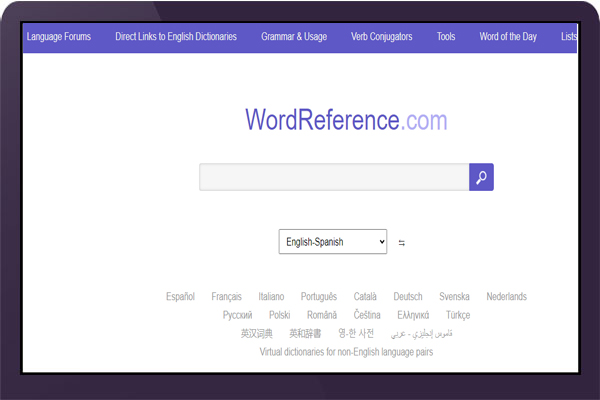Switch site language to Deutsch
600x400 pixels.
coord(408,297)
